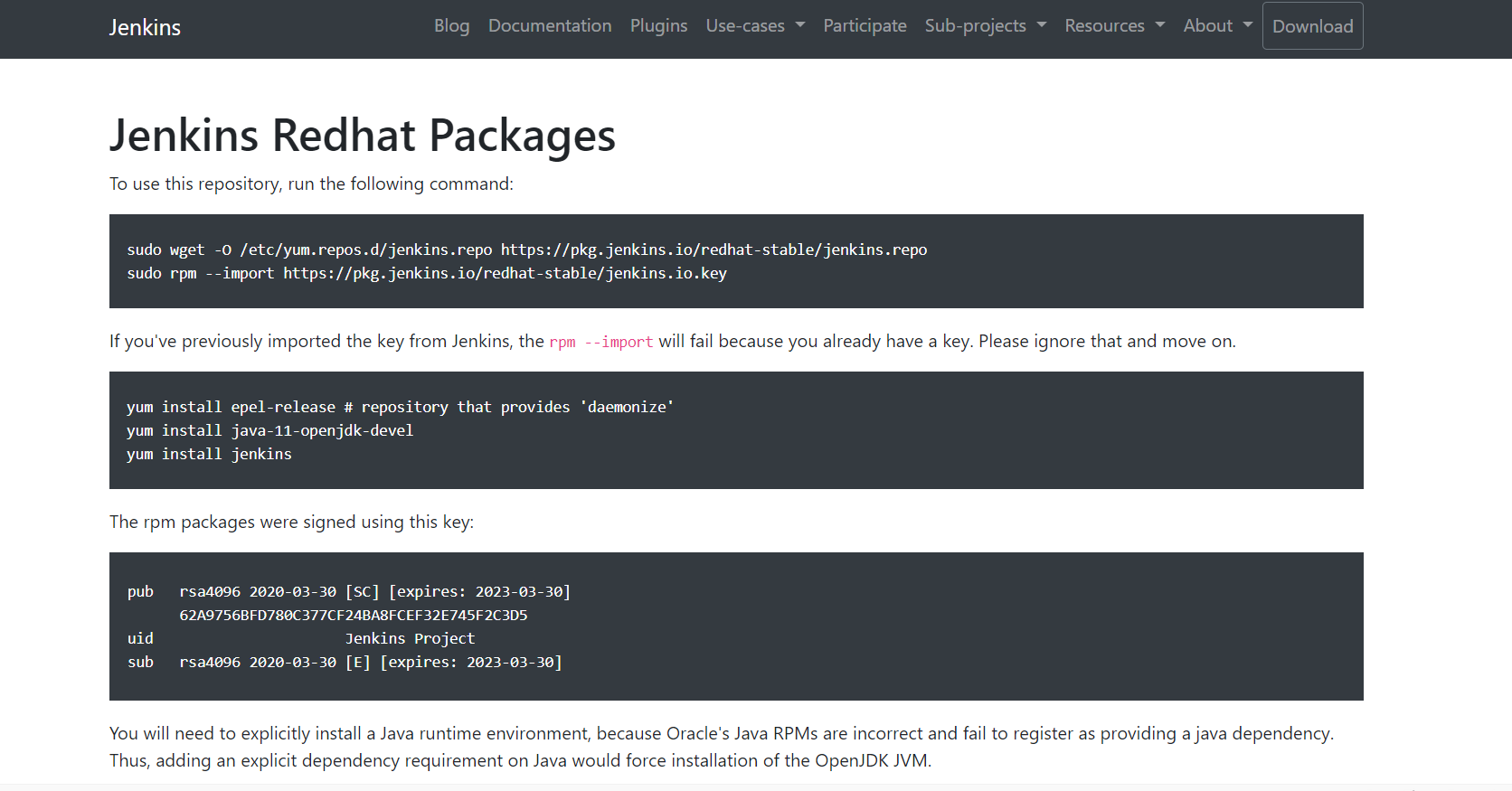Click the wget jenkins.repo command line

pyautogui.click(x=527, y=250)
